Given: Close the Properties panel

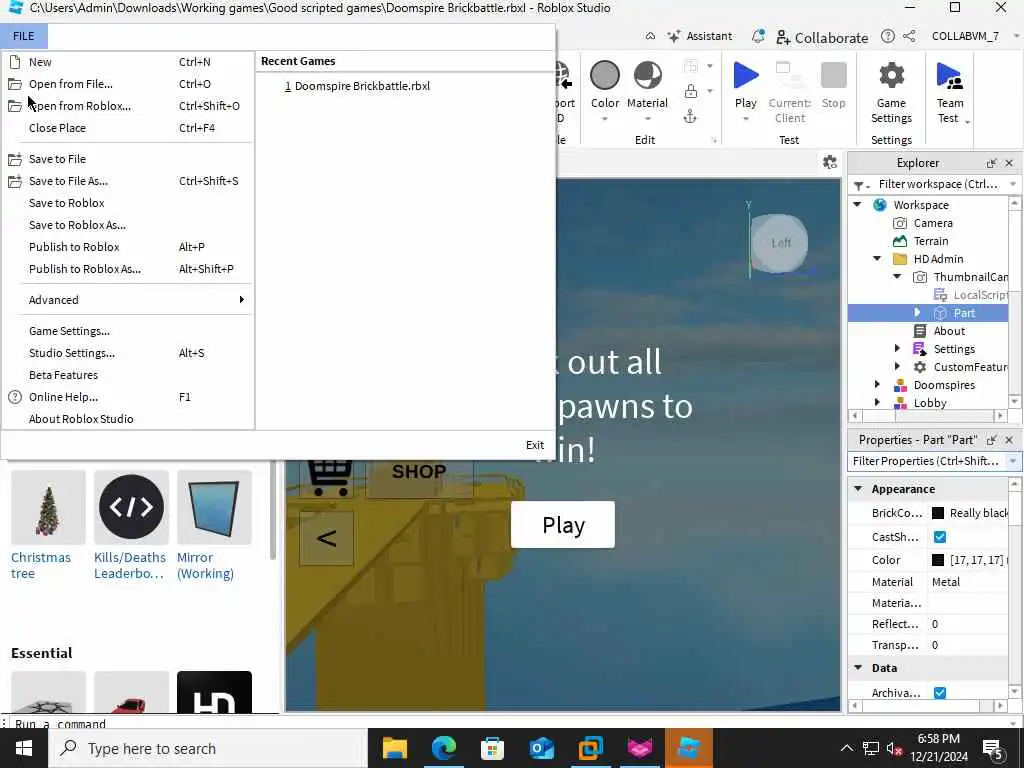Looking at the screenshot, I should (x=1009, y=440).
